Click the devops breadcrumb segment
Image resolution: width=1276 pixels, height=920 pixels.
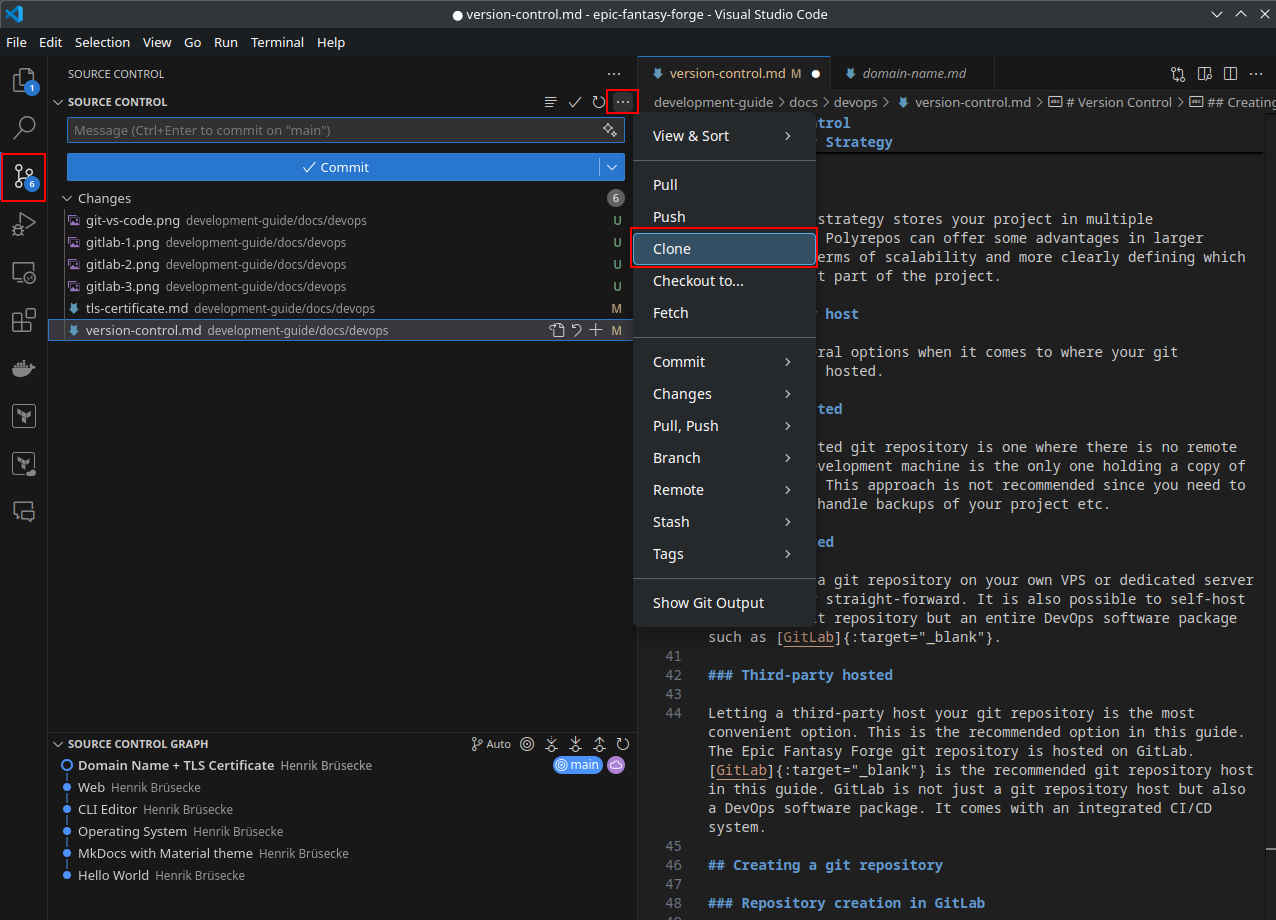855,102
